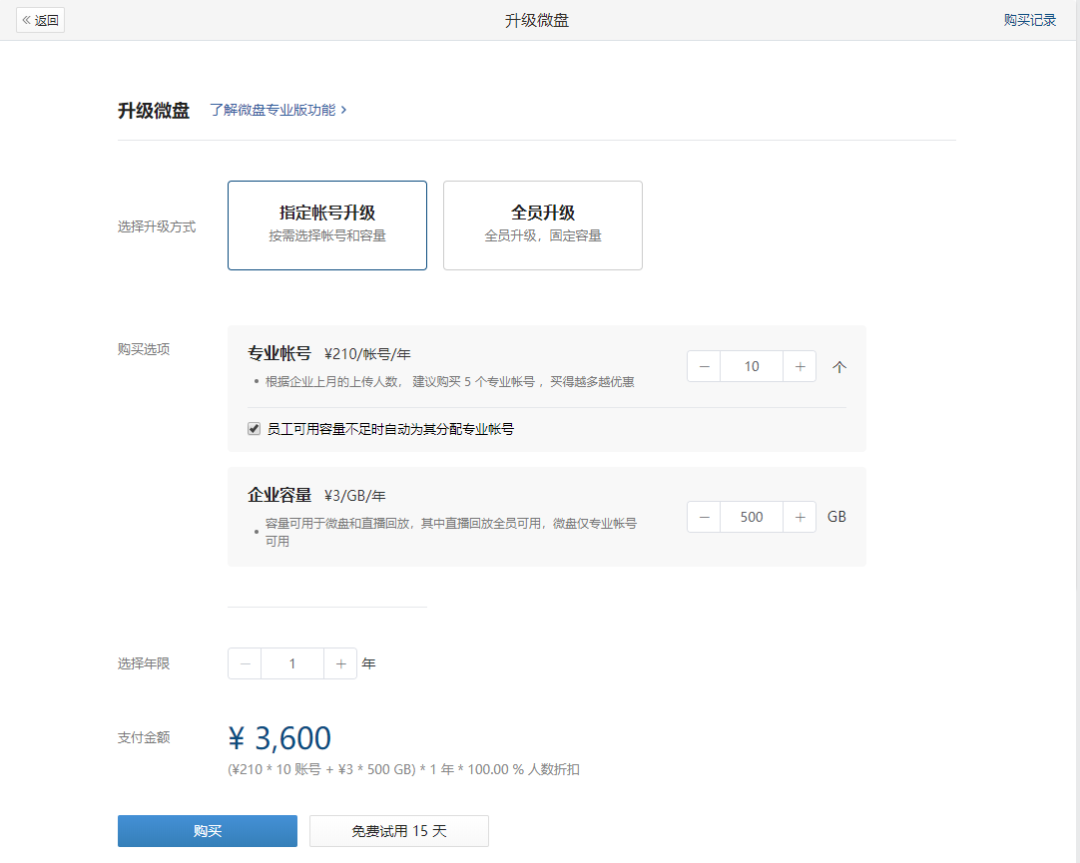The height and width of the screenshot is (863, 1080).
Task: Start 免费试用 15 天 trial
Action: point(399,831)
